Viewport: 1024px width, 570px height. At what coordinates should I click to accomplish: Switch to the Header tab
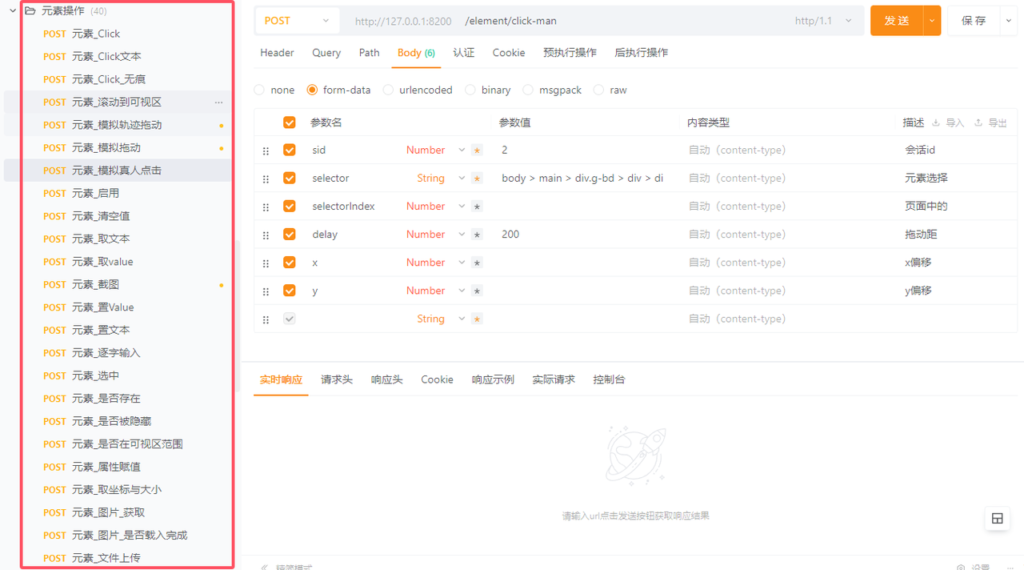pyautogui.click(x=277, y=53)
